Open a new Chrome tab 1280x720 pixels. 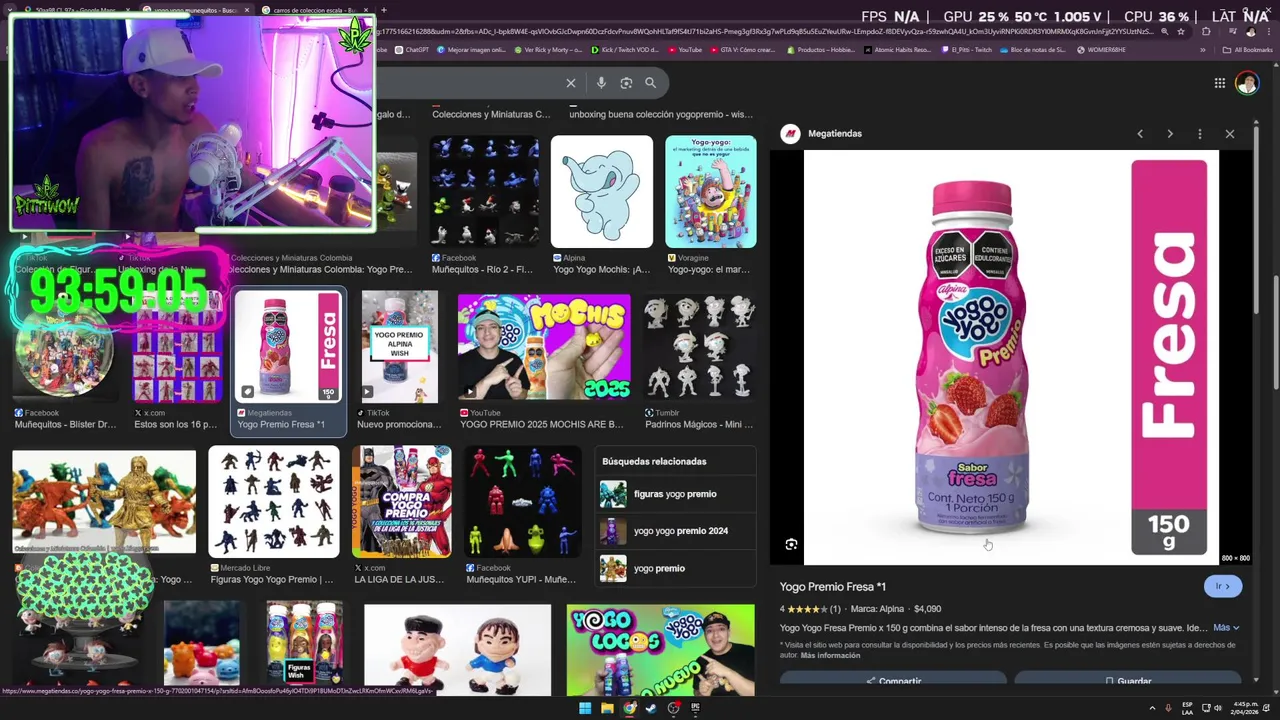coord(383,10)
